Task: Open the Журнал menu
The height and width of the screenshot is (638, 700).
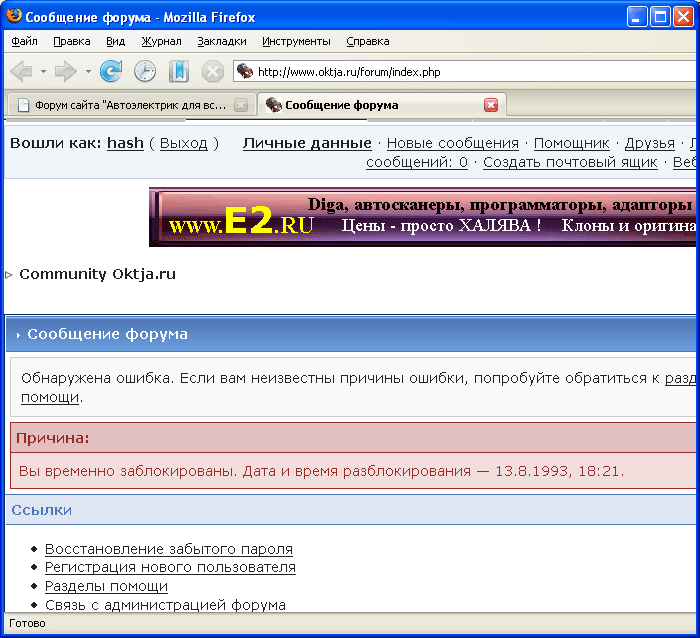Action: (x=162, y=42)
